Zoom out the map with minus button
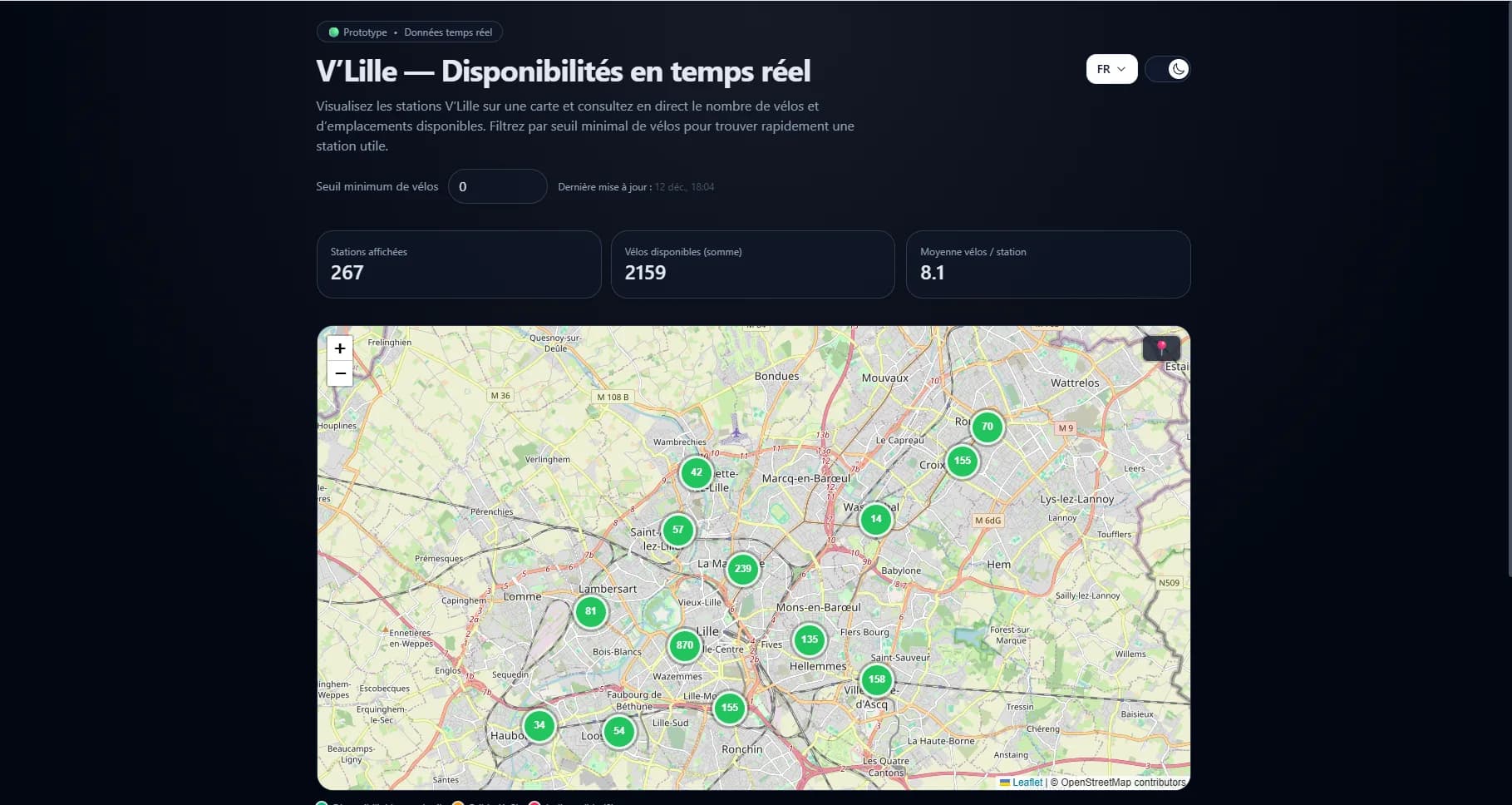 click(x=340, y=373)
